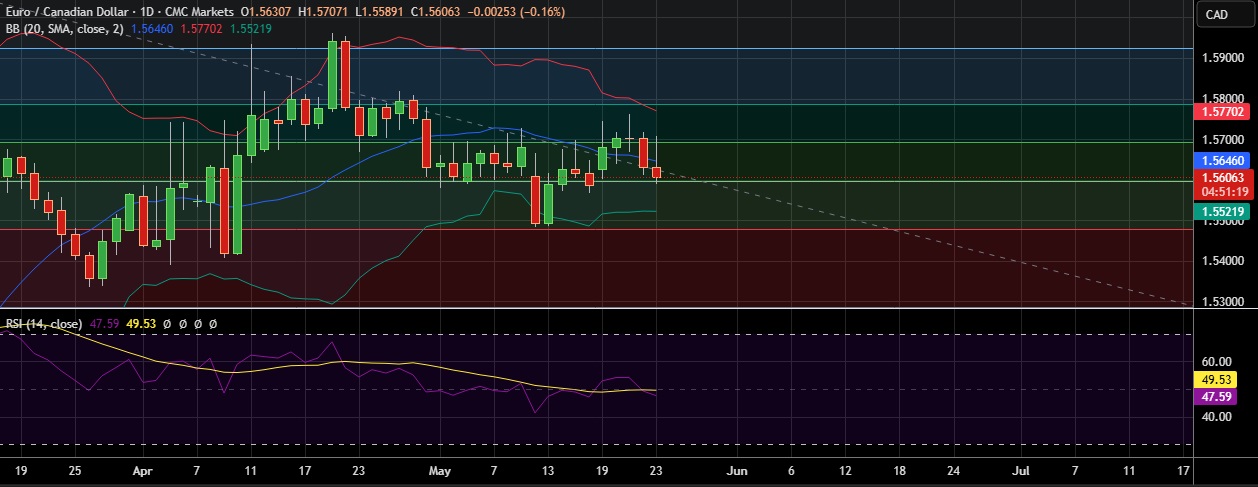Click the red BB upper value 1.57702 in legend
The width and height of the screenshot is (1258, 487).
pos(202,29)
